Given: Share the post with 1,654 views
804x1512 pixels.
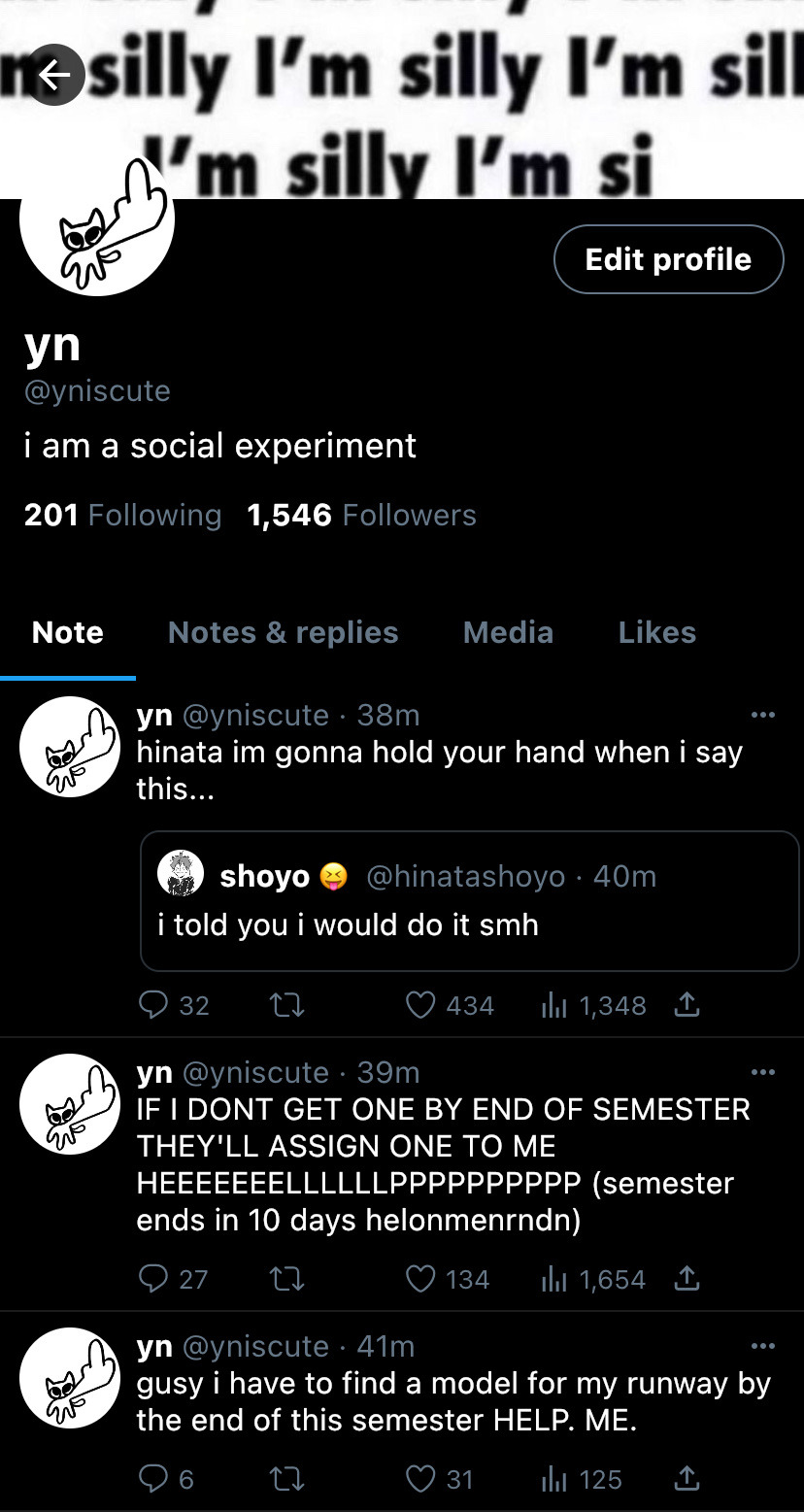Looking at the screenshot, I should click(x=687, y=1279).
